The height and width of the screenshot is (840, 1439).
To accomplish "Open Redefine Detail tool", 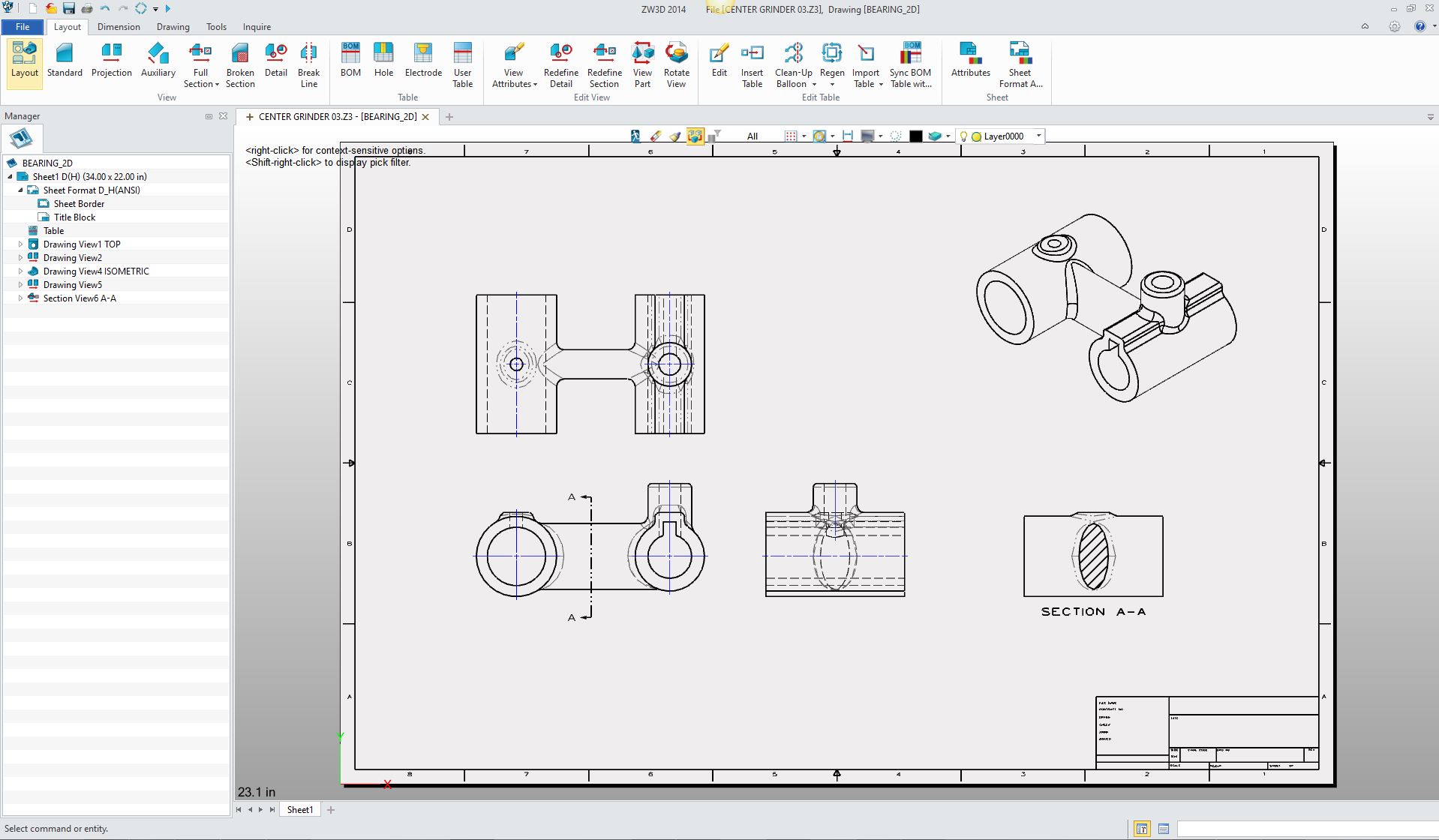I will pos(561,65).
